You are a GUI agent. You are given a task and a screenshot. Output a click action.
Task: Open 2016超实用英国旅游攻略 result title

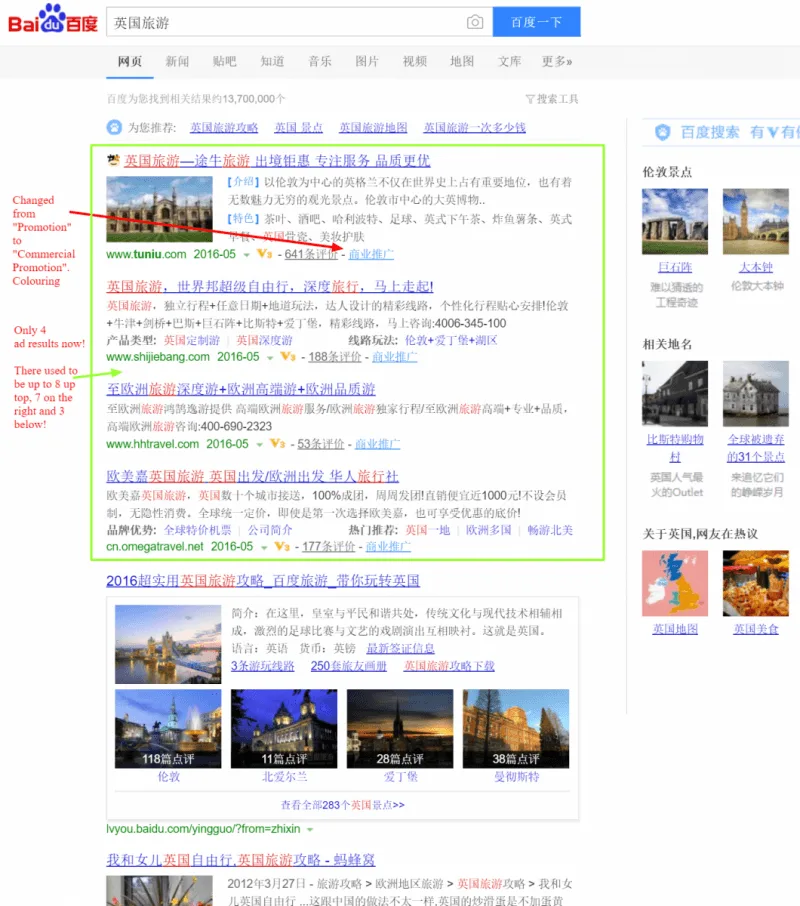263,581
